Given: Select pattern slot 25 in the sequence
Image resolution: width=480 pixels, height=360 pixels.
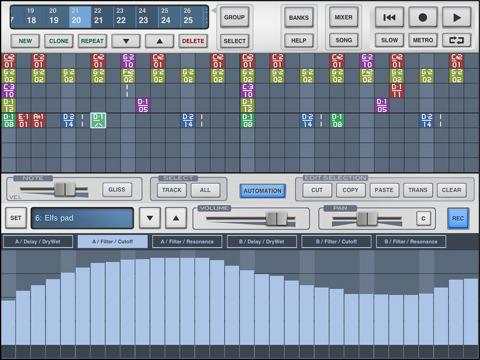Looking at the screenshot, I should [188, 17].
